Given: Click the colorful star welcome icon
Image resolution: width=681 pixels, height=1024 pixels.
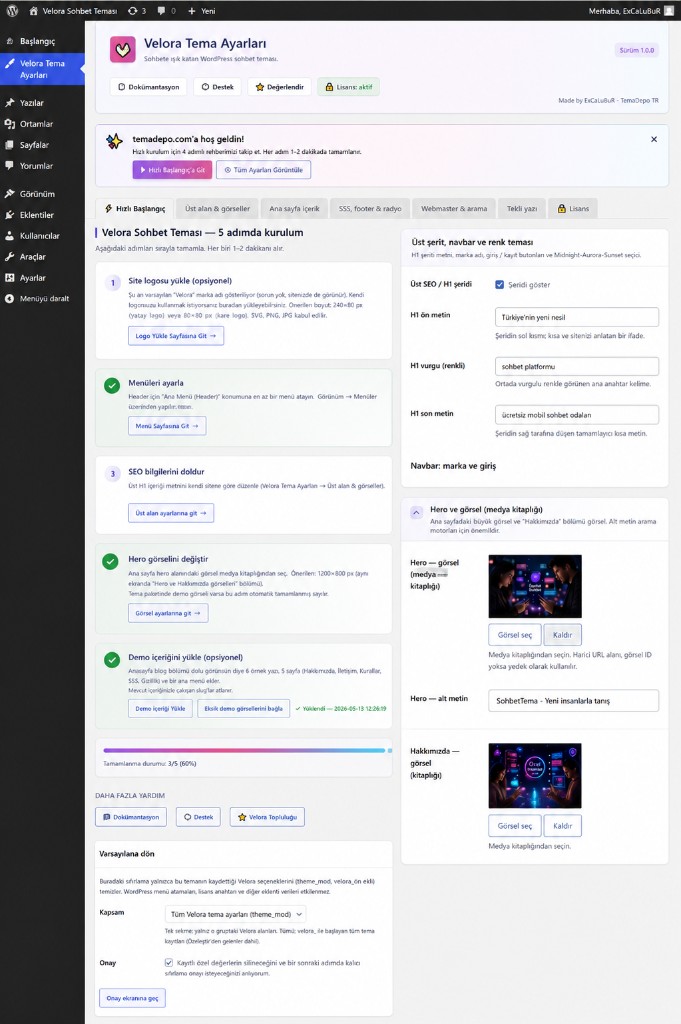Looking at the screenshot, I should click(114, 141).
